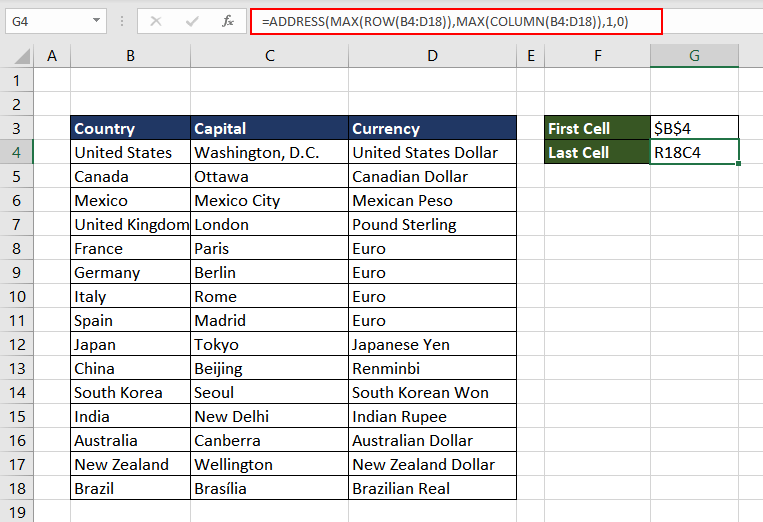Click the Select All corner triangle
Screen dimensions: 763x522
tap(18, 56)
